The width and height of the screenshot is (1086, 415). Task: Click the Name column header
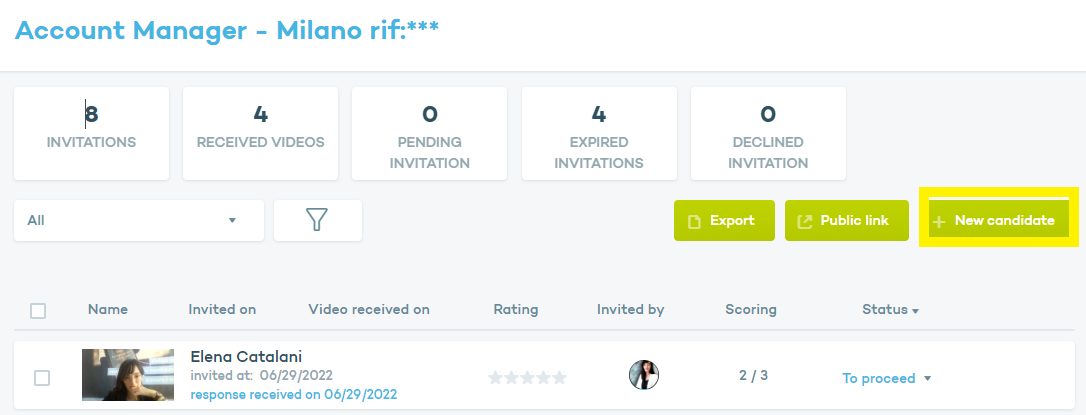[108, 310]
